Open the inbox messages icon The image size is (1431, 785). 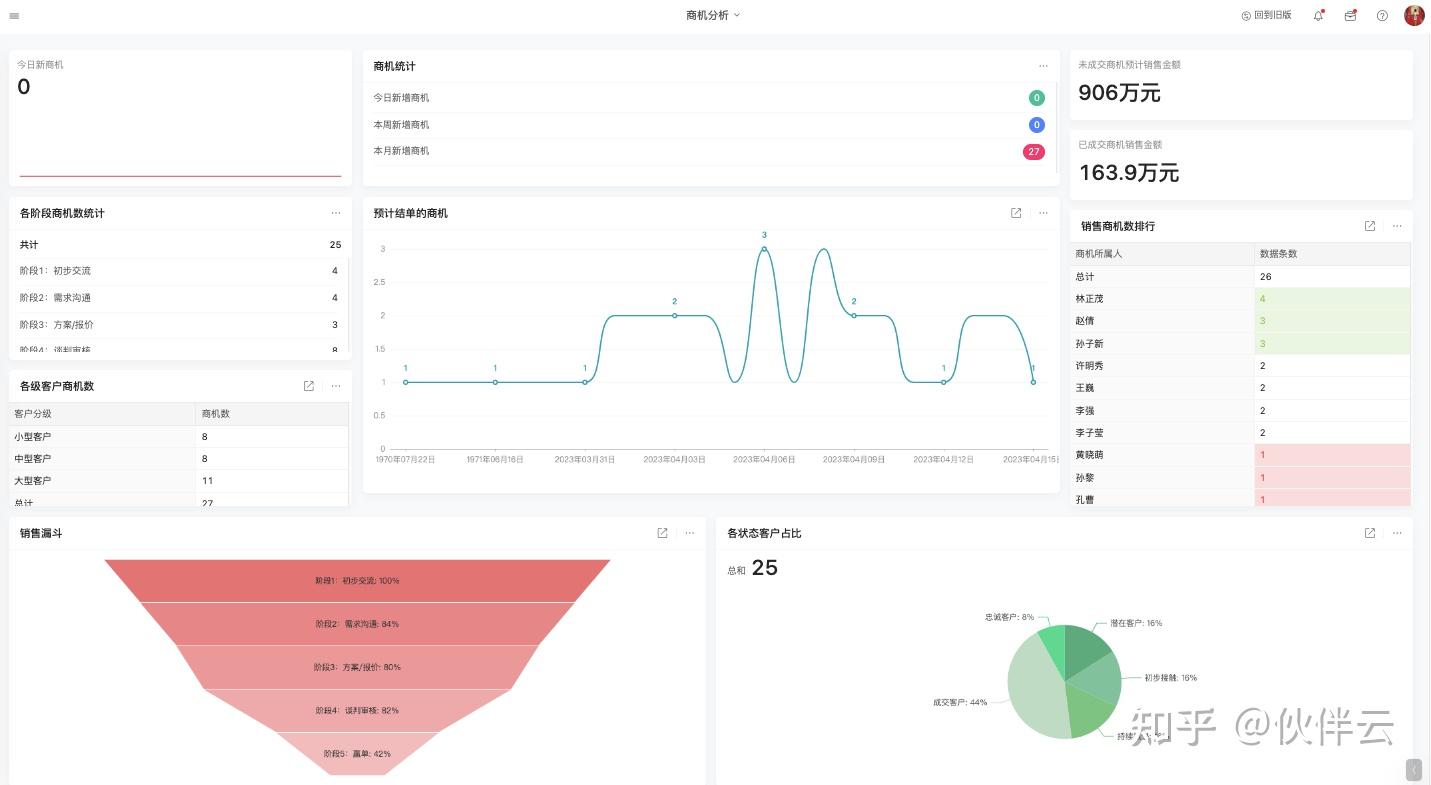click(1350, 15)
